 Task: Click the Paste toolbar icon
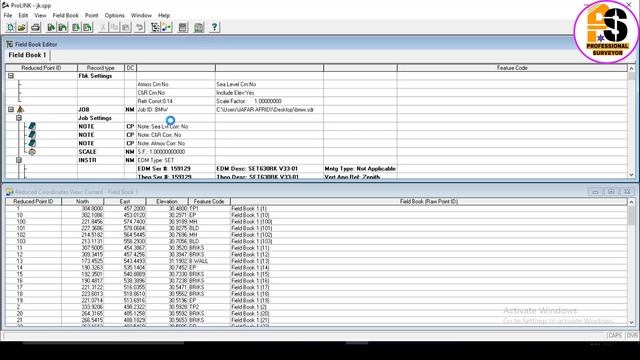[x=126, y=27]
